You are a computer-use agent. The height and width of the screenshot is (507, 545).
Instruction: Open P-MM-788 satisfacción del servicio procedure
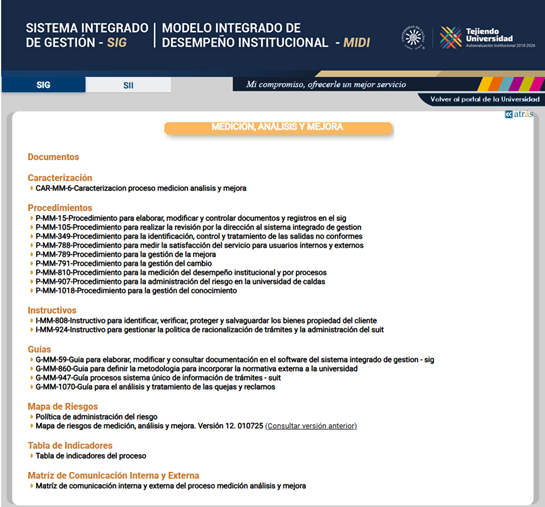(200, 245)
